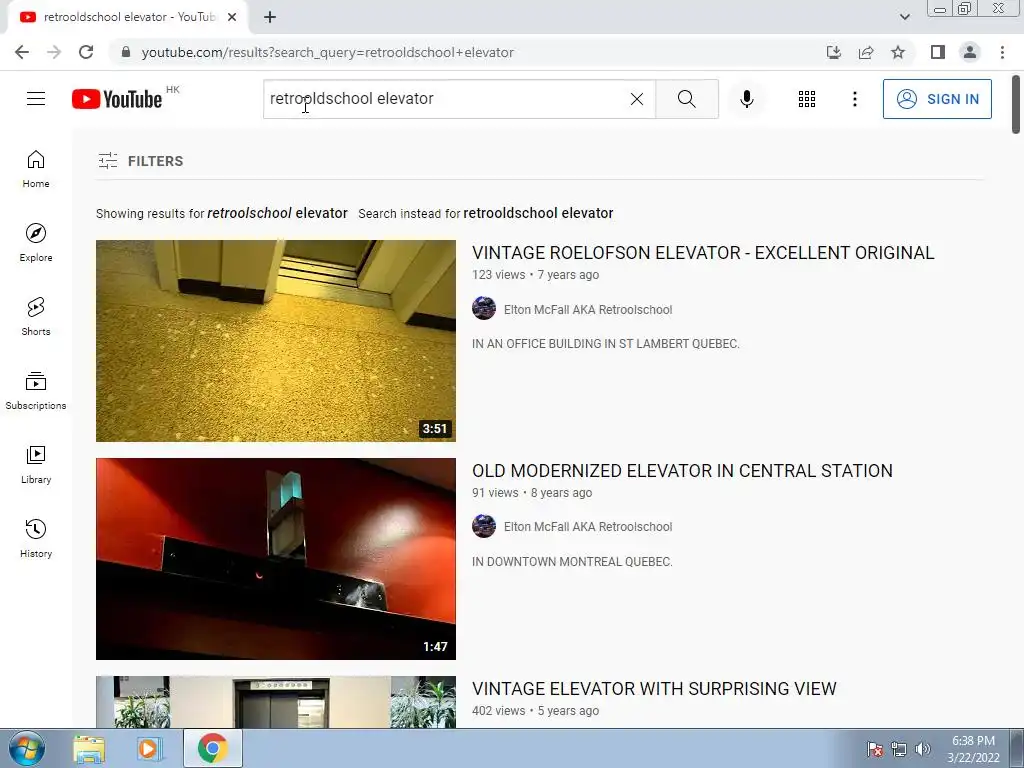The width and height of the screenshot is (1024, 768).
Task: Clear the search box with the X
Action: tap(637, 99)
